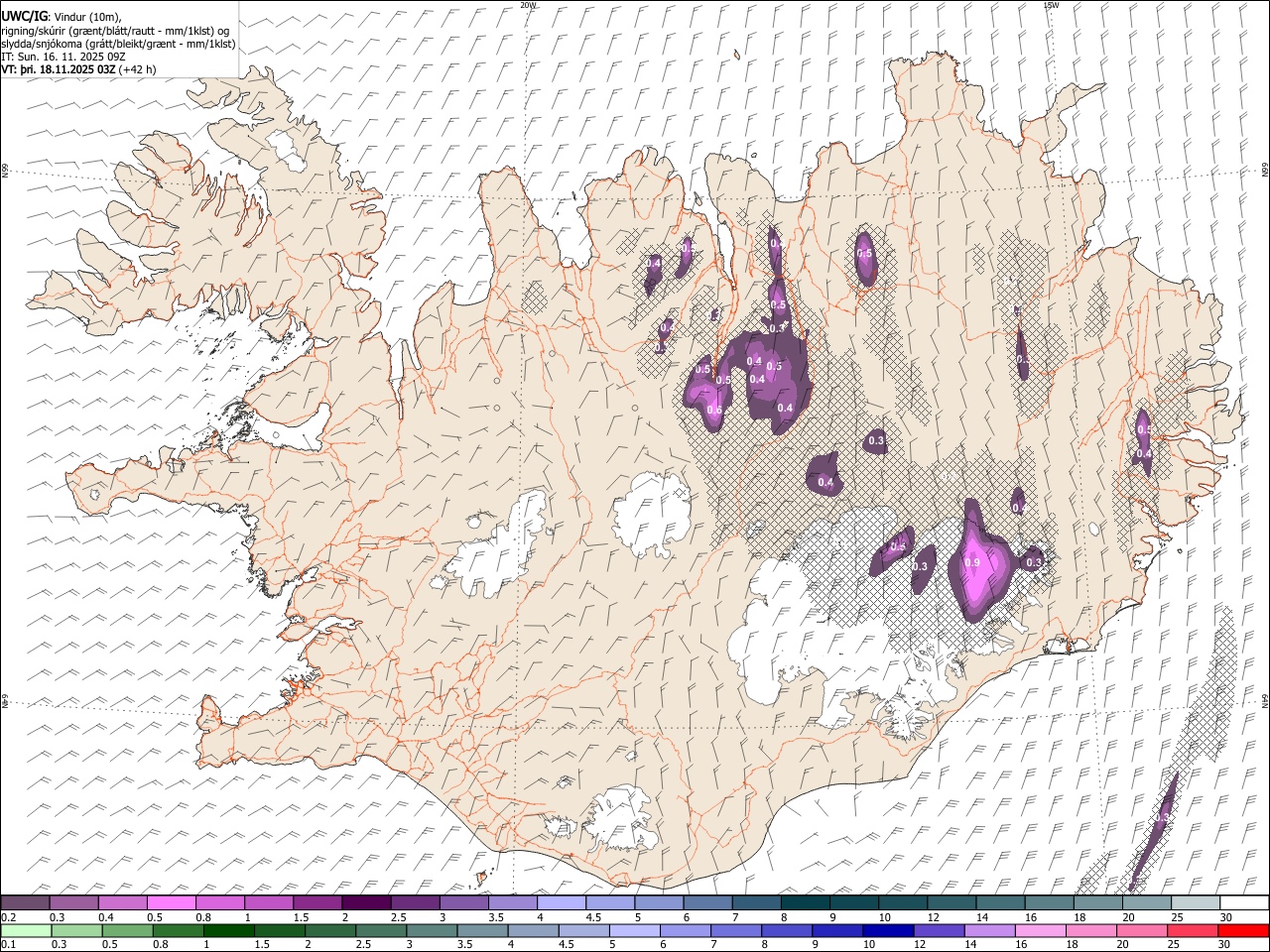Select the lower scale swatch labeled 7
The height and width of the screenshot is (952, 1270).
pyautogui.click(x=735, y=930)
